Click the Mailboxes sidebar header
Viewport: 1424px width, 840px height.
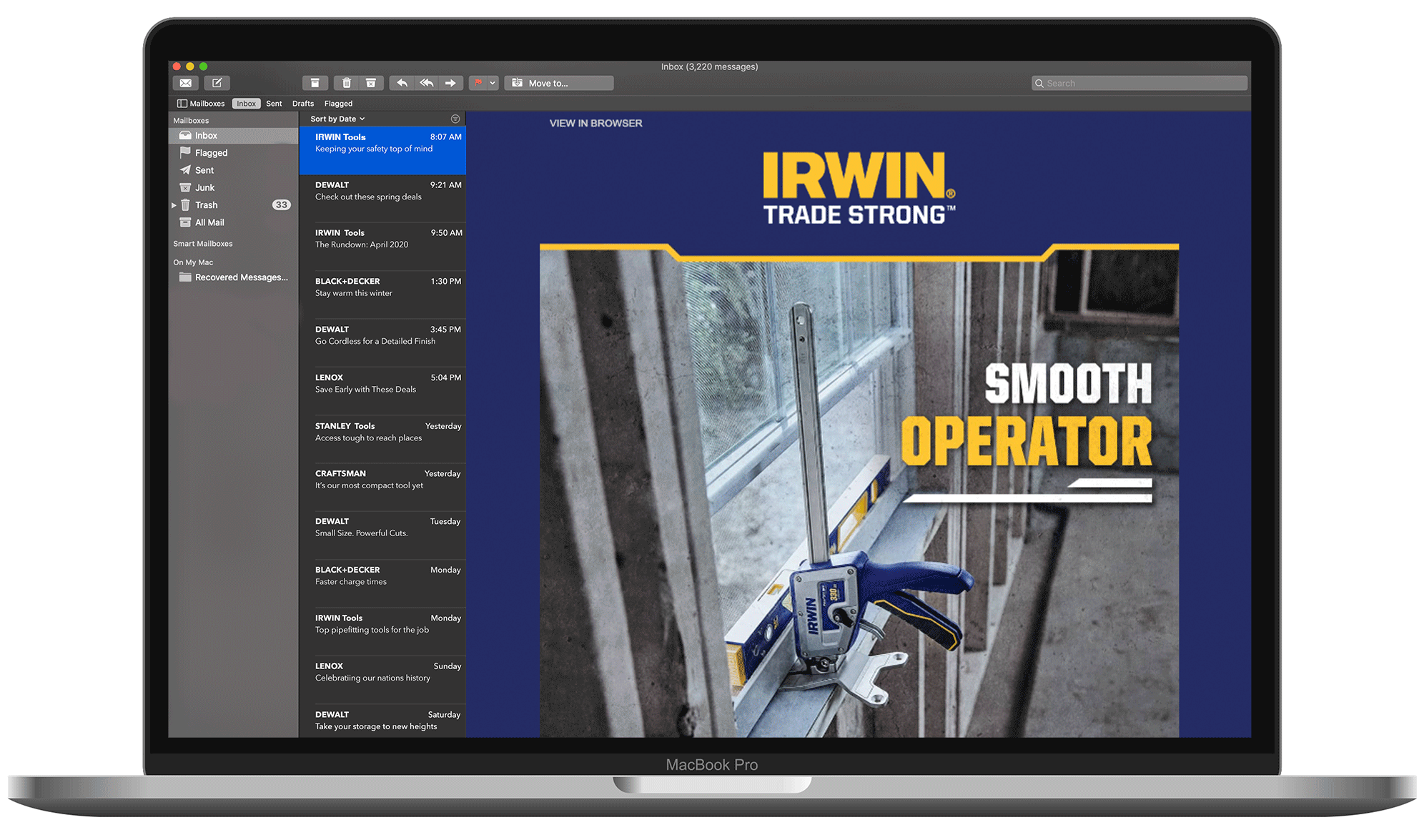(191, 120)
